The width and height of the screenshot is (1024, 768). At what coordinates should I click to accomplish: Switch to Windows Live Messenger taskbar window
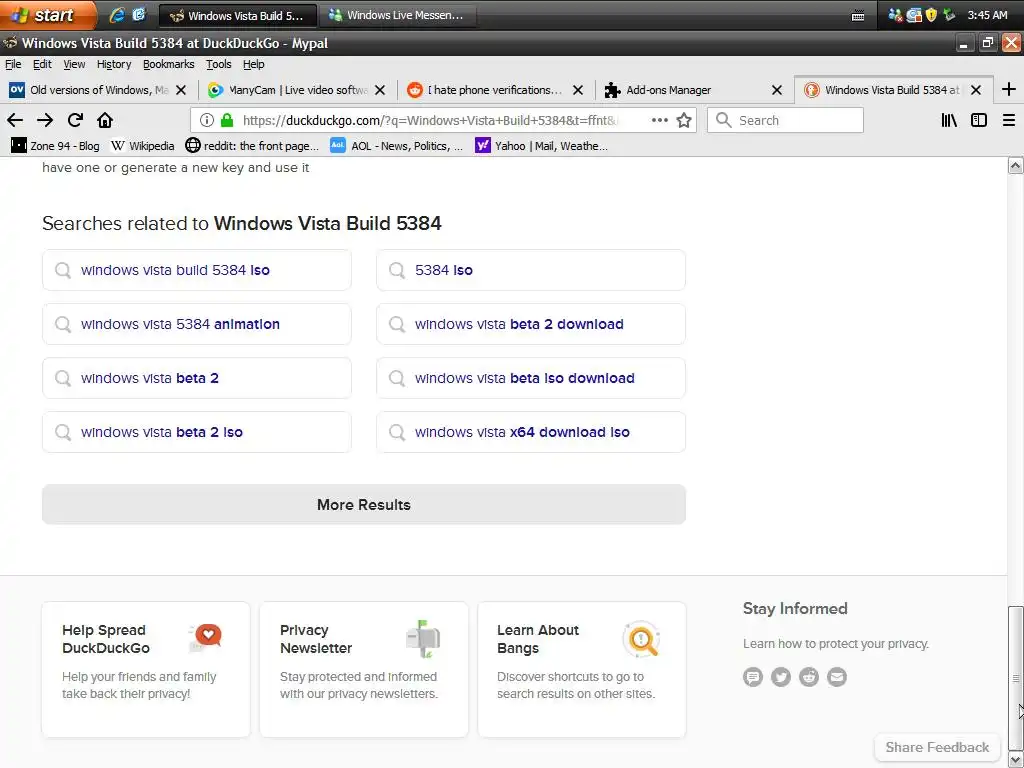(397, 15)
